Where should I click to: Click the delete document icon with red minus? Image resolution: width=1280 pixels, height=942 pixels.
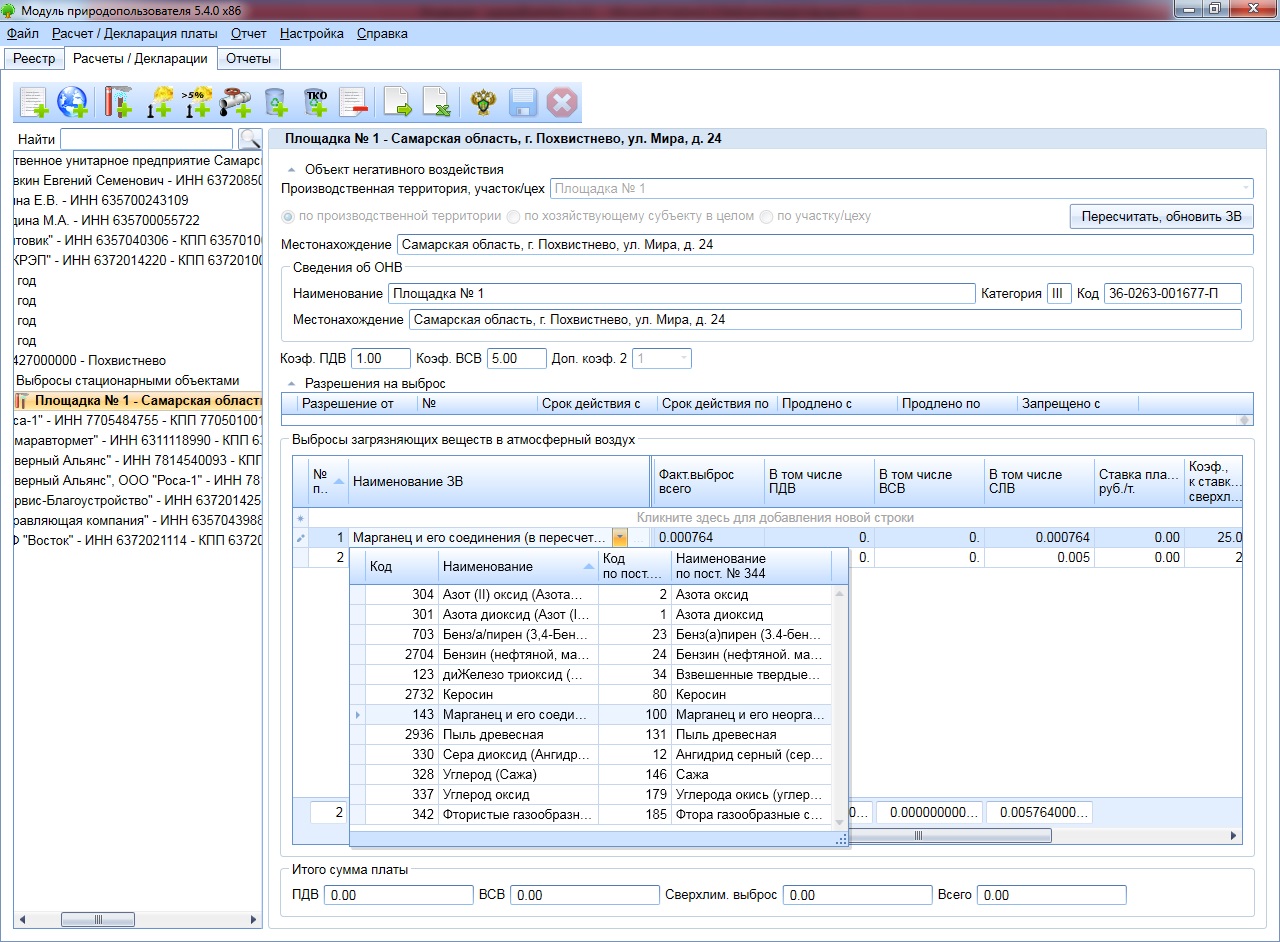tap(353, 102)
